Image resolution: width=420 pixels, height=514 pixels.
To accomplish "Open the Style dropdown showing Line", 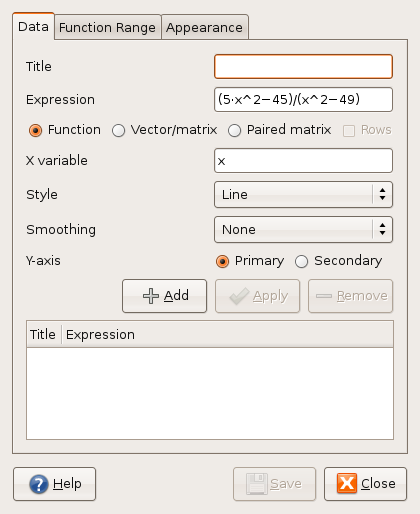I will pos(303,195).
